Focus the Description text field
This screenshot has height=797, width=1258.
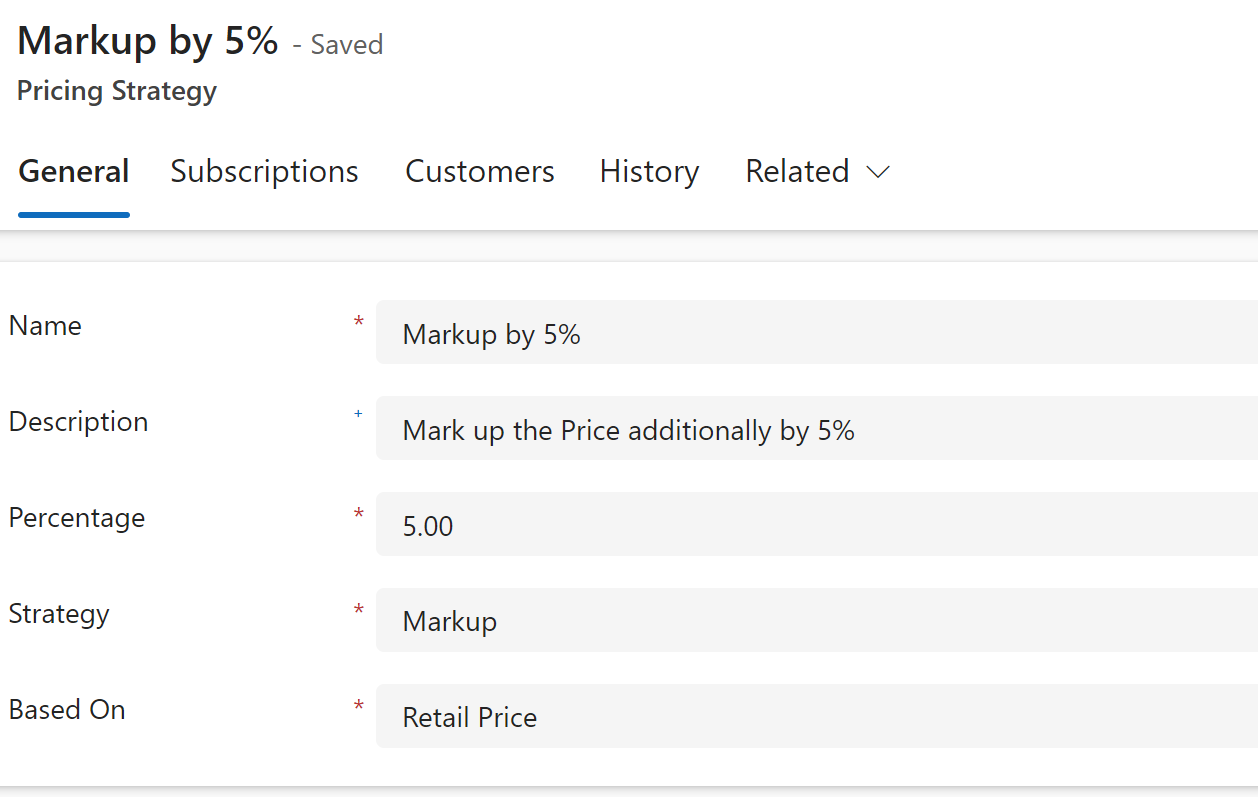tap(815, 430)
